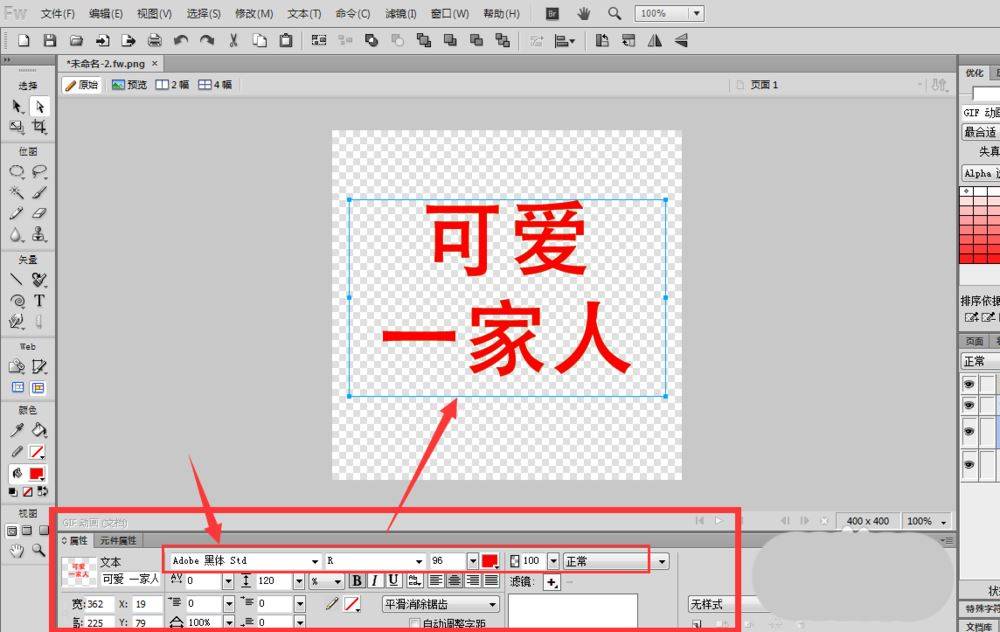Expand the 平滑消除锯齿 anti-alias dropdown
The image size is (1000, 632).
[492, 604]
